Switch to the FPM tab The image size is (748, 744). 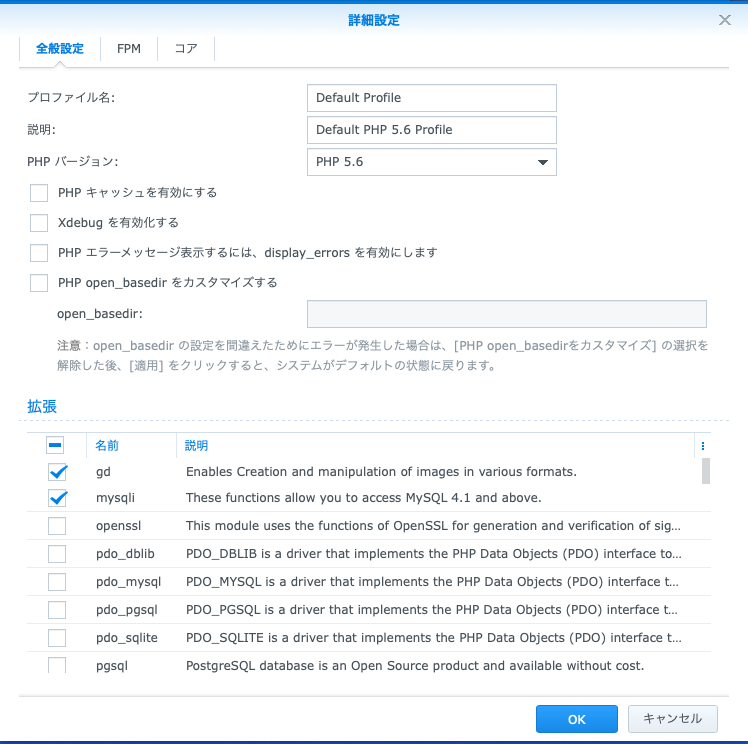pos(128,49)
